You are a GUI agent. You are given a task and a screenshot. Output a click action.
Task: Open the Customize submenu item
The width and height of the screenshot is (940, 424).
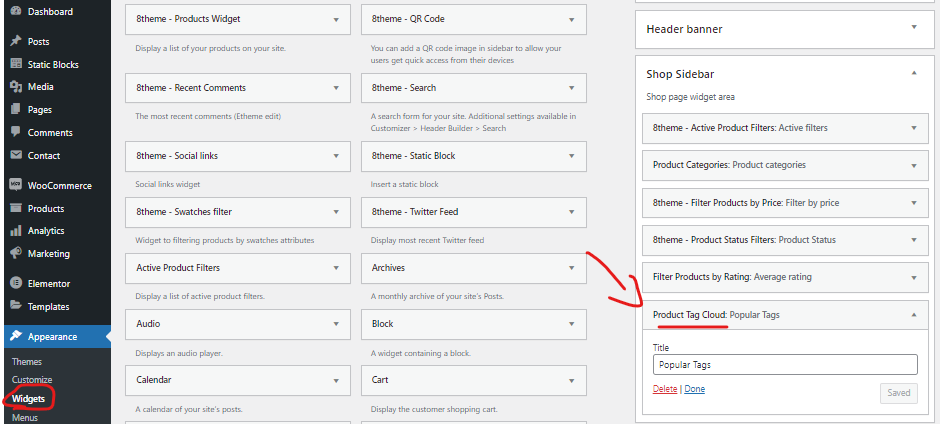point(32,380)
